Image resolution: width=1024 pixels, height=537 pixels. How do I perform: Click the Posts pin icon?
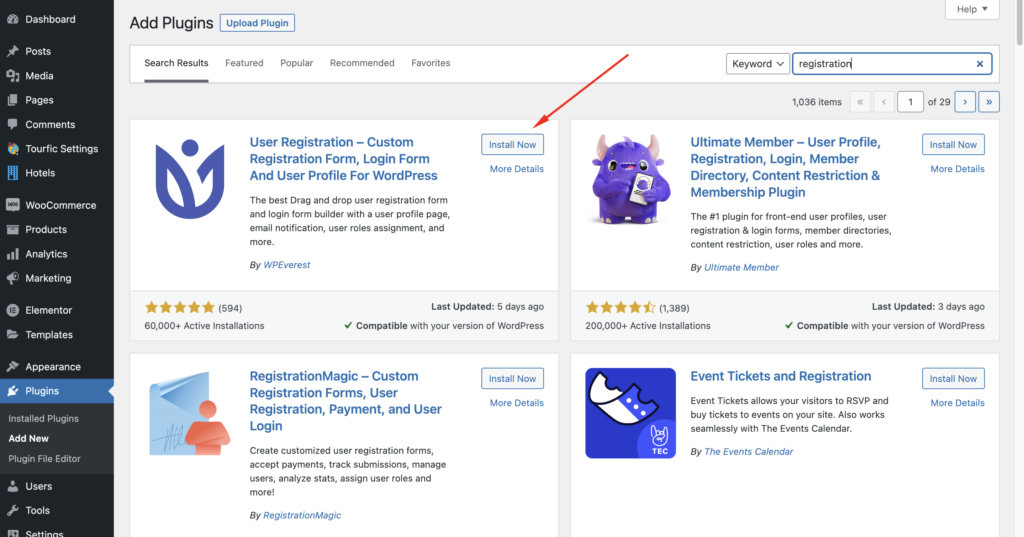pyautogui.click(x=12, y=51)
